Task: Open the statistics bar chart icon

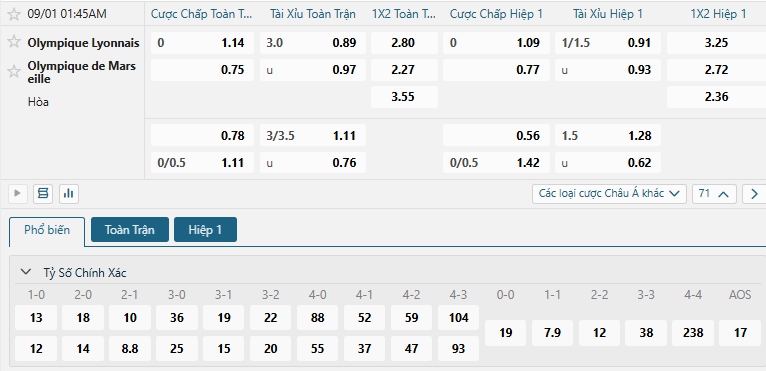Action: point(69,194)
